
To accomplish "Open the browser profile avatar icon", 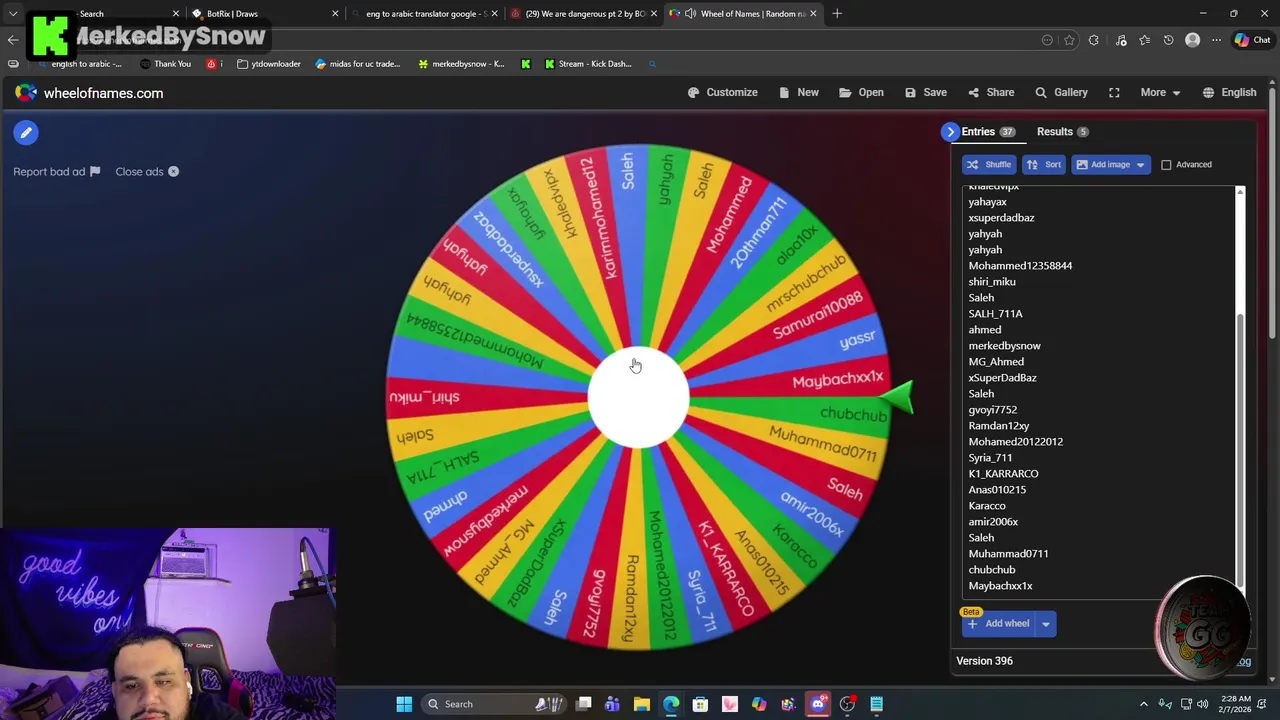I will 1192,40.
